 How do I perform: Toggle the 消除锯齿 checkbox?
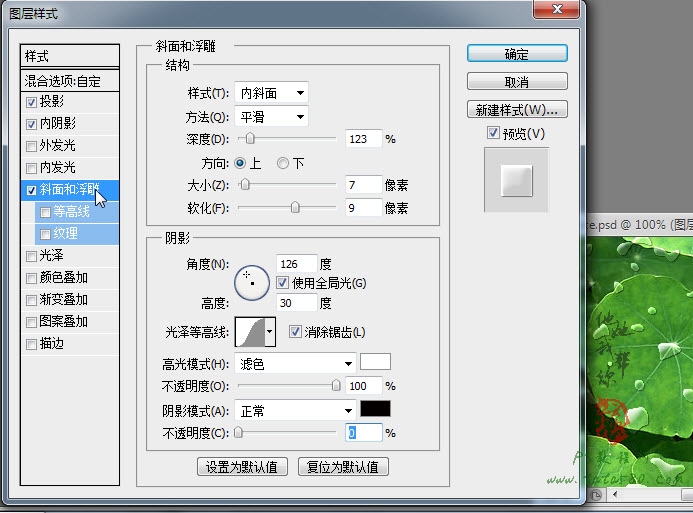pyautogui.click(x=295, y=331)
